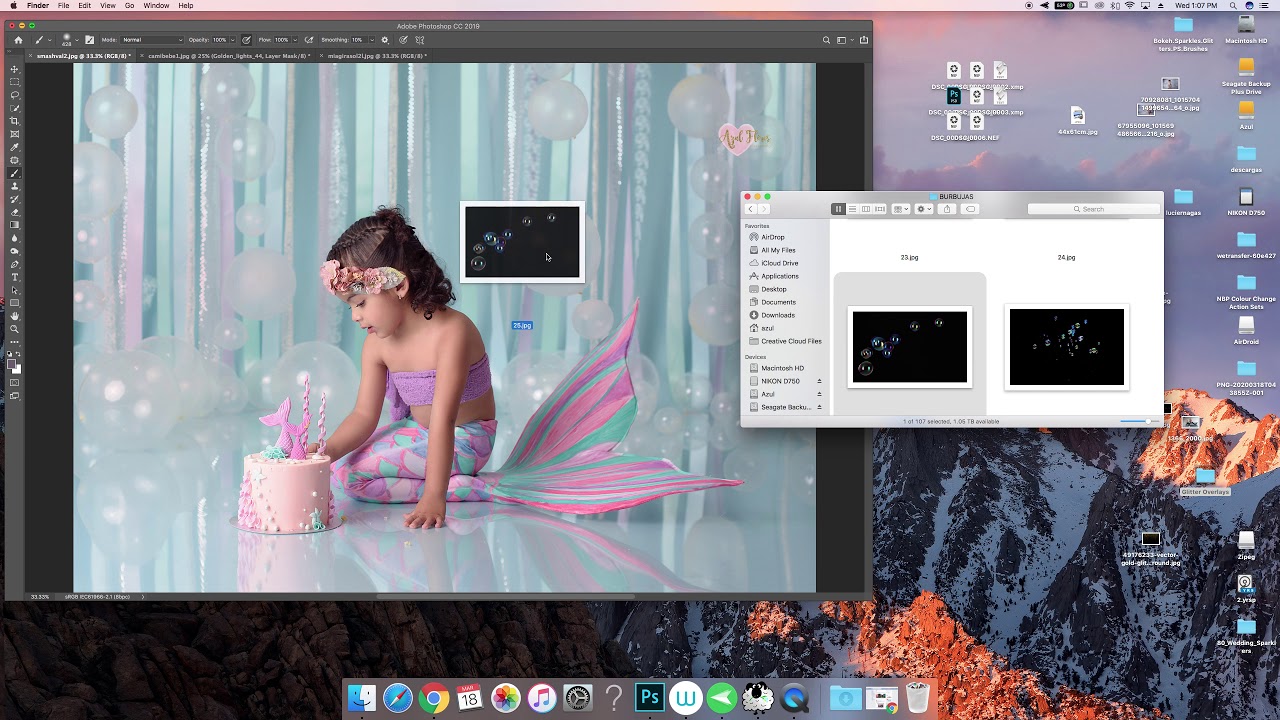Toggle pressure for size button
Viewport: 1280px width, 720px height.
(403, 40)
